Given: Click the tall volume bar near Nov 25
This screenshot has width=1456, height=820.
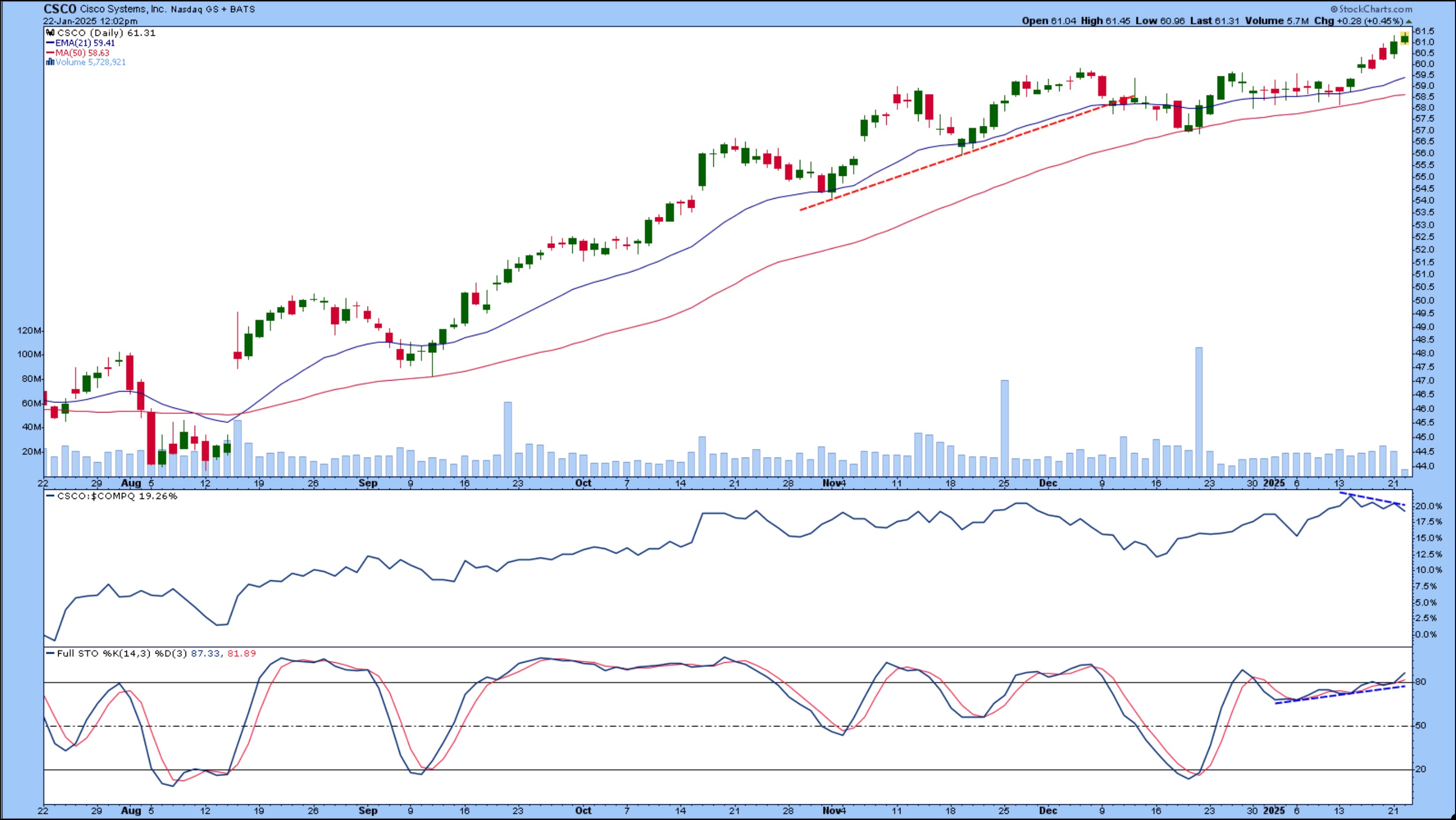Looking at the screenshot, I should [x=1005, y=428].
